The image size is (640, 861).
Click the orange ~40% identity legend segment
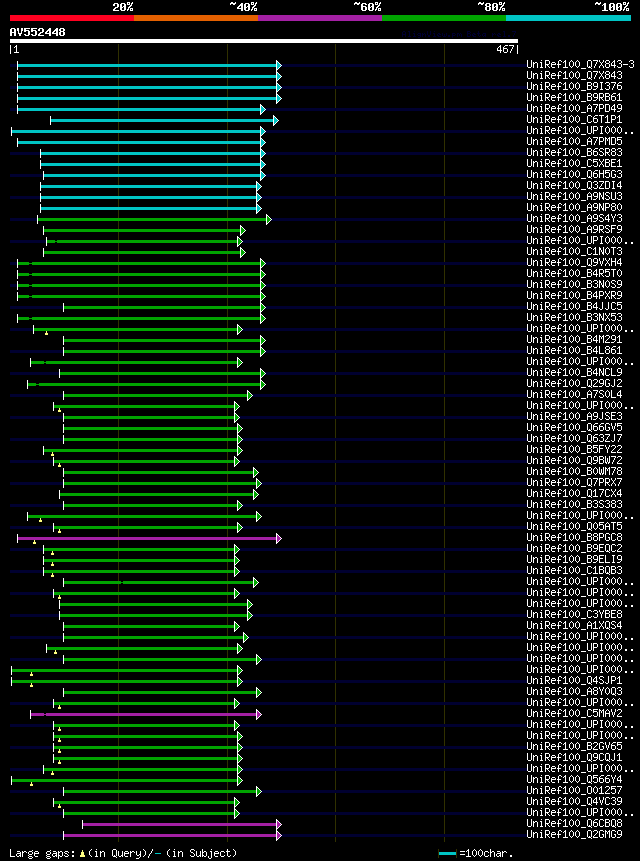(196, 18)
